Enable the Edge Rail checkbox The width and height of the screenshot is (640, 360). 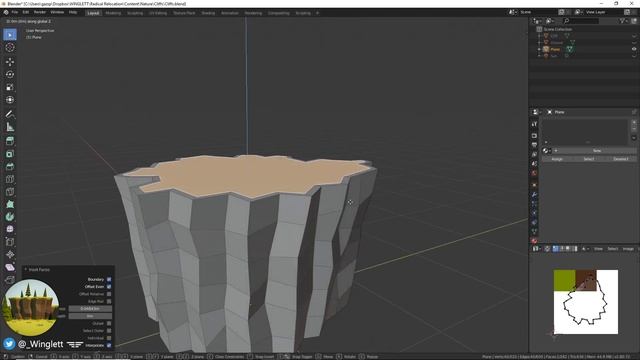coord(109,302)
